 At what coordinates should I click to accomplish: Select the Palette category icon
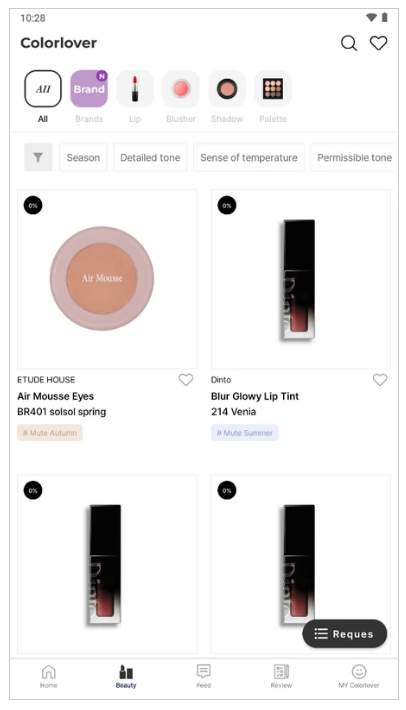point(273,89)
